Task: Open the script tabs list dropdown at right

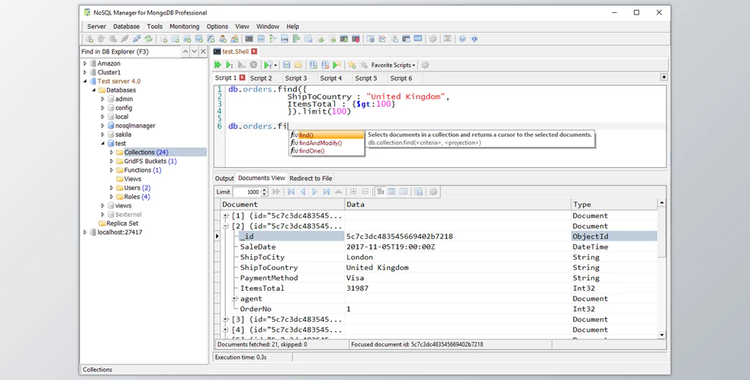Action: (663, 77)
